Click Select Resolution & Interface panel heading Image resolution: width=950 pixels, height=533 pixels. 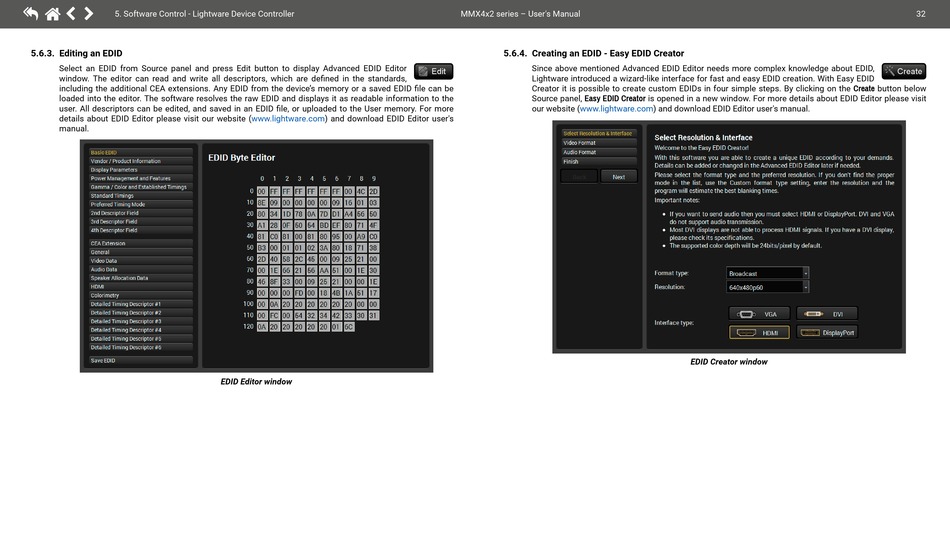pyautogui.click(x=703, y=137)
